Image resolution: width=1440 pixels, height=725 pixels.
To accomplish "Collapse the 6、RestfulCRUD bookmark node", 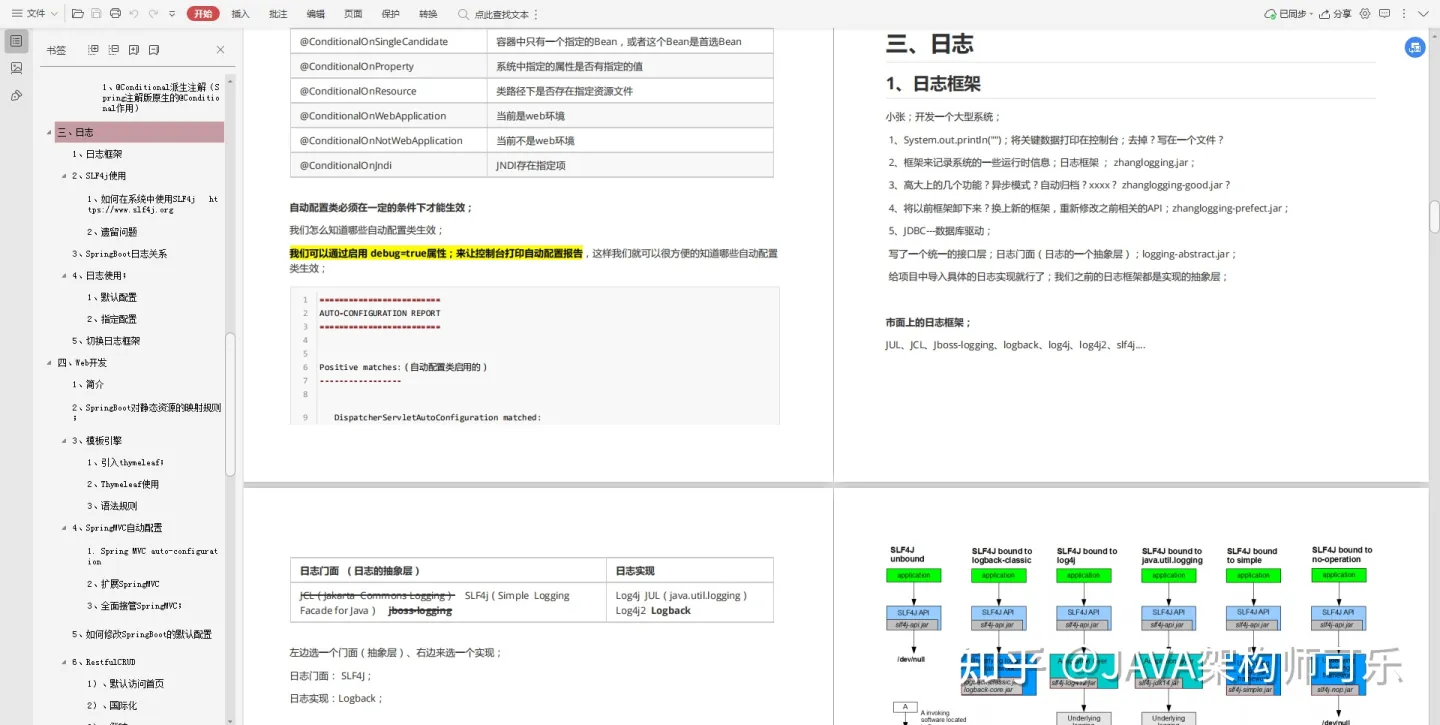I will [x=63, y=662].
